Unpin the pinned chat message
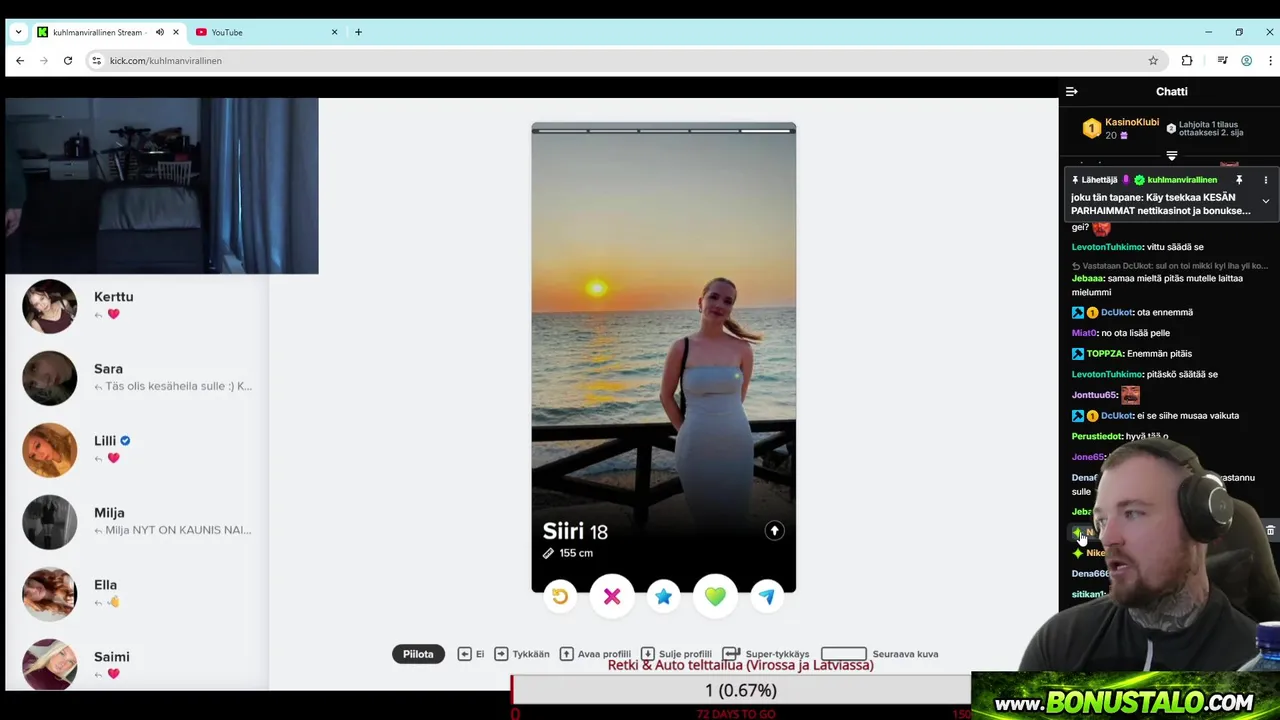Viewport: 1280px width, 720px height. pos(1238,180)
